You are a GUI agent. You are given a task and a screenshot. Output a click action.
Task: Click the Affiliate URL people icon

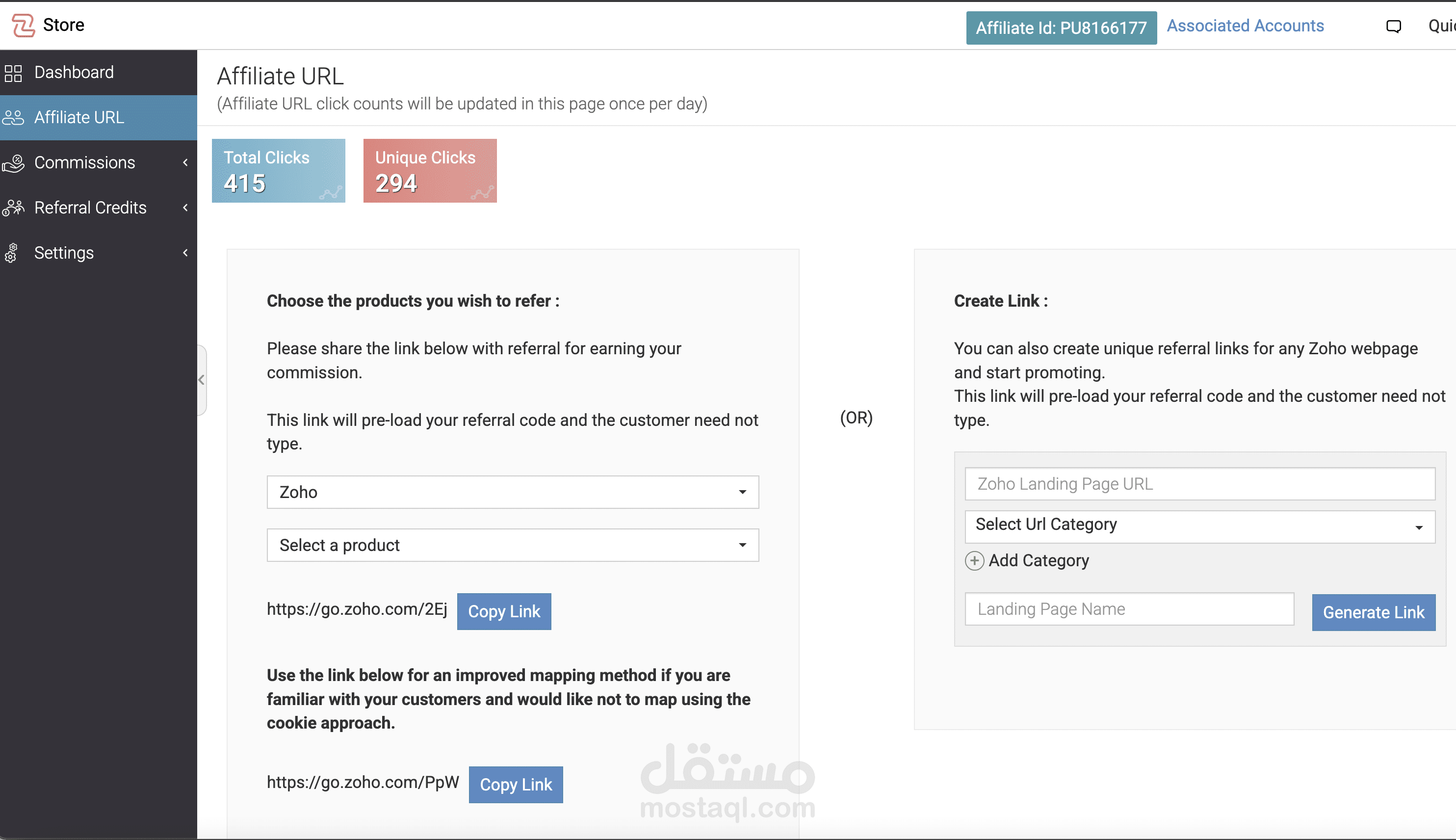(x=13, y=118)
